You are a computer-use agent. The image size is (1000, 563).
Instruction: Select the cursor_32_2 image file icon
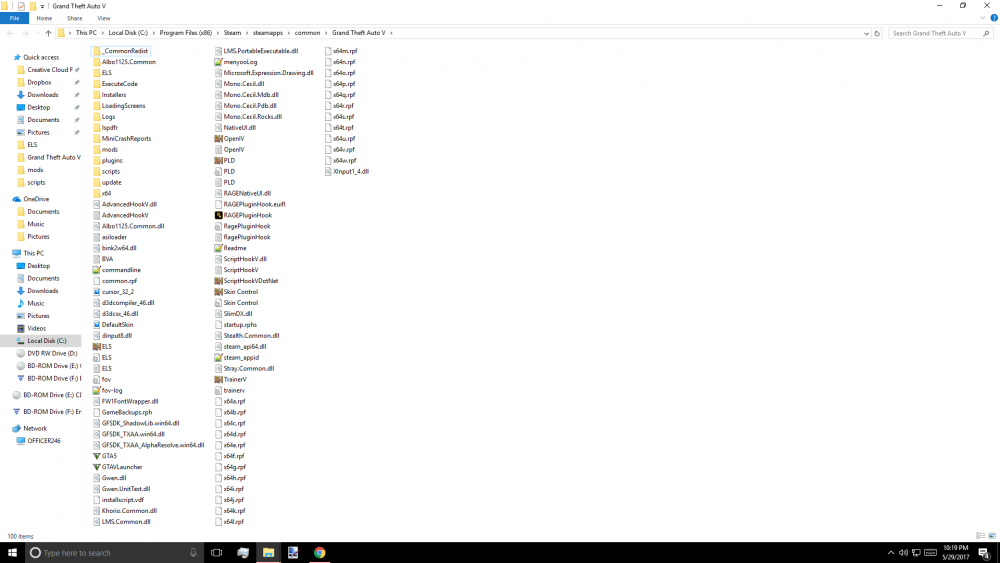(96, 291)
